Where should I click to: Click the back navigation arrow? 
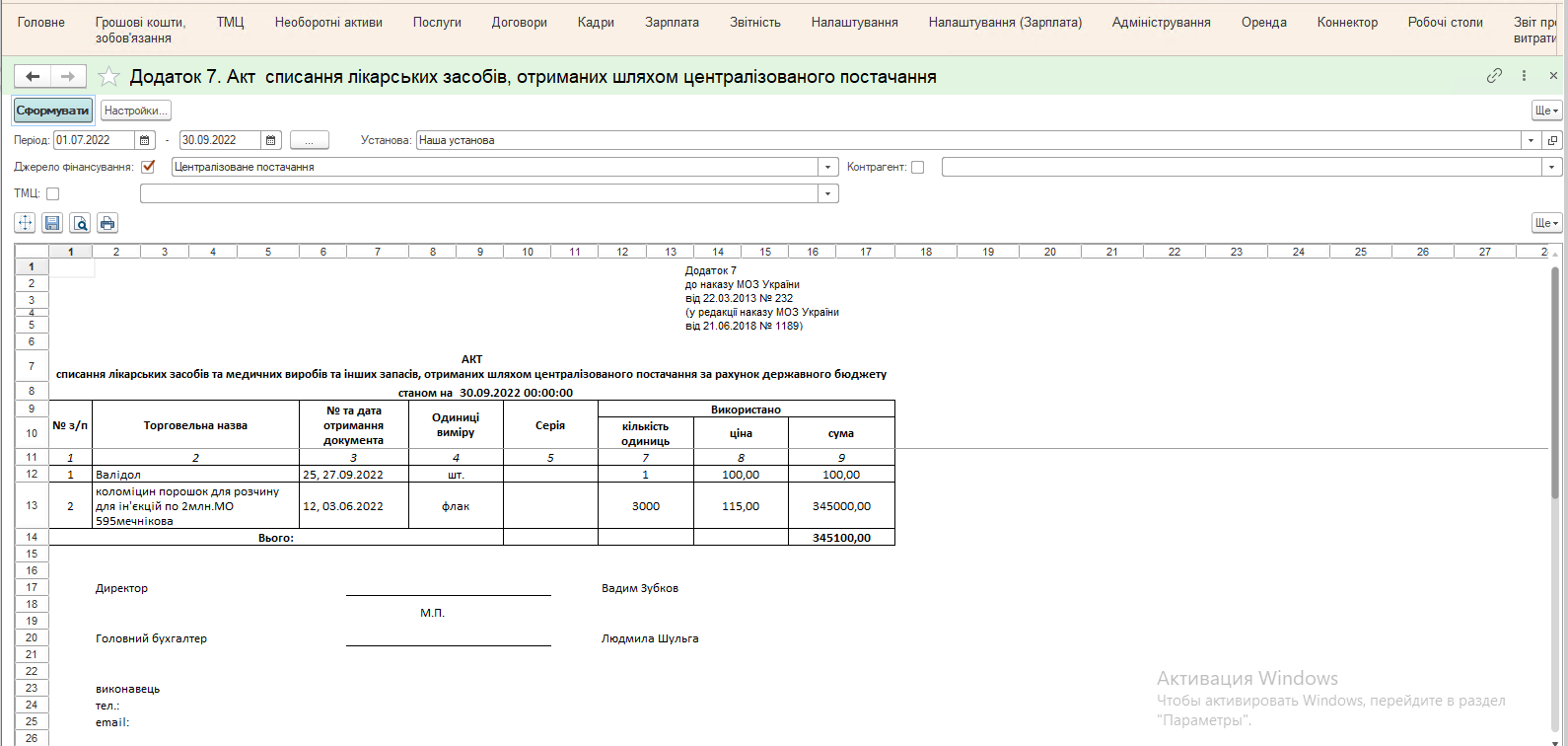click(x=33, y=77)
